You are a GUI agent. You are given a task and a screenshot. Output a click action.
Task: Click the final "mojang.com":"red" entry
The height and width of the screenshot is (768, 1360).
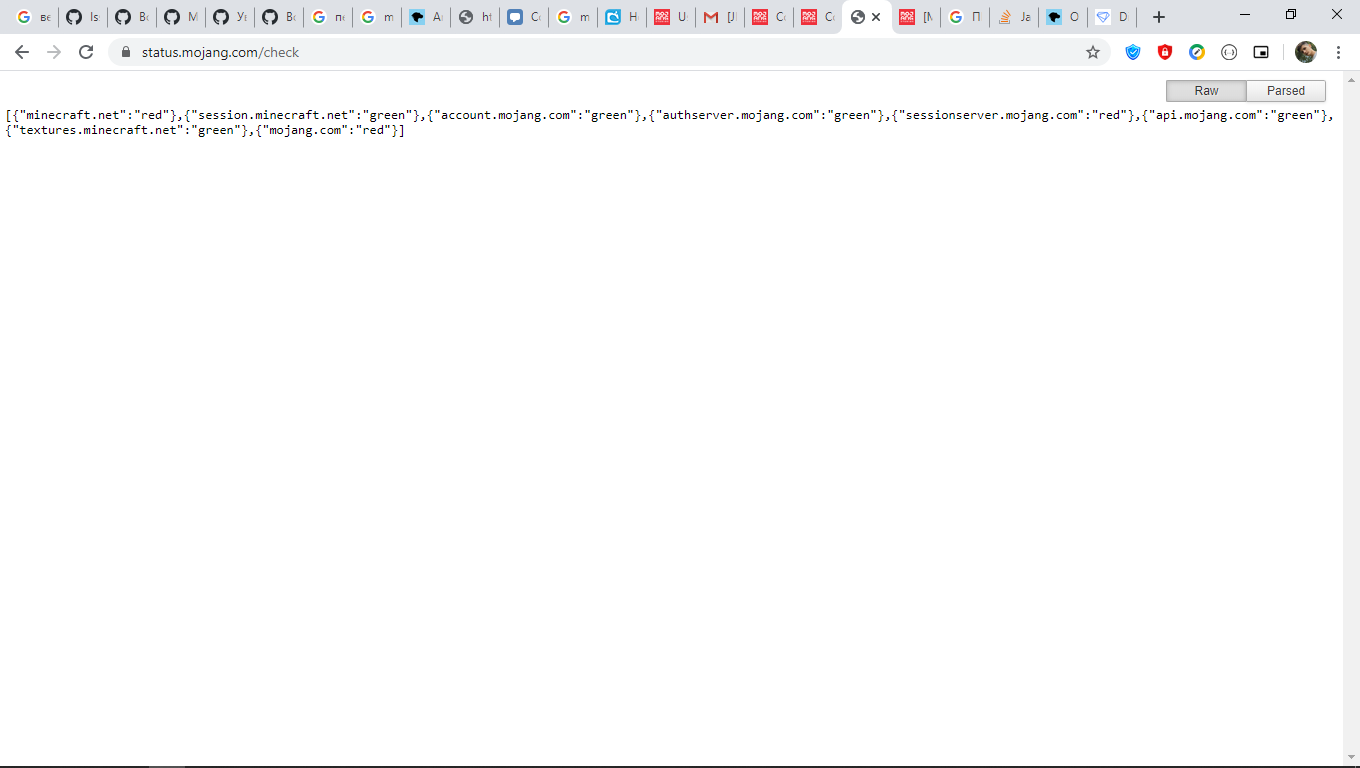(326, 130)
